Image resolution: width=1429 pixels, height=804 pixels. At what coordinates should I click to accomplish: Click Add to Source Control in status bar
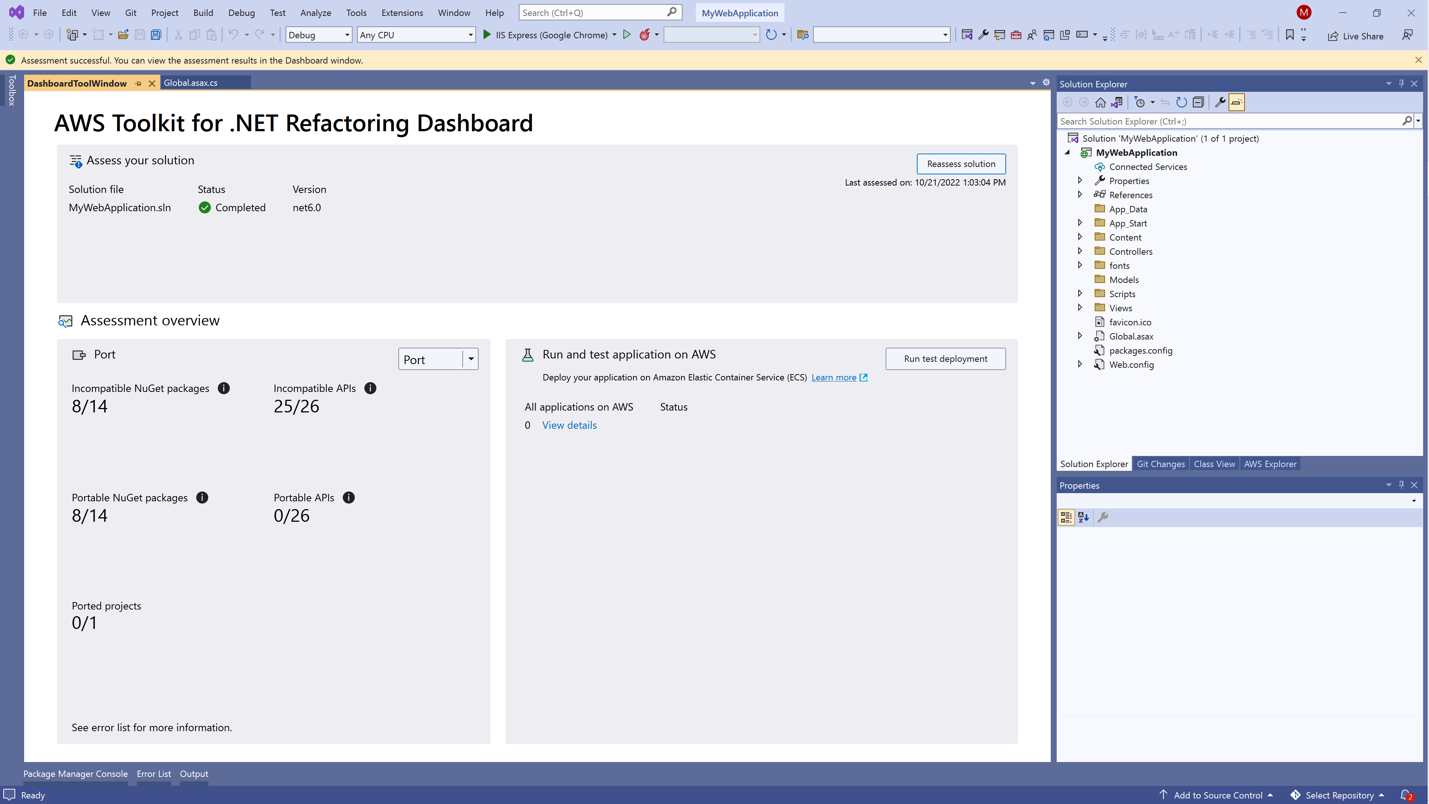click(x=1216, y=795)
